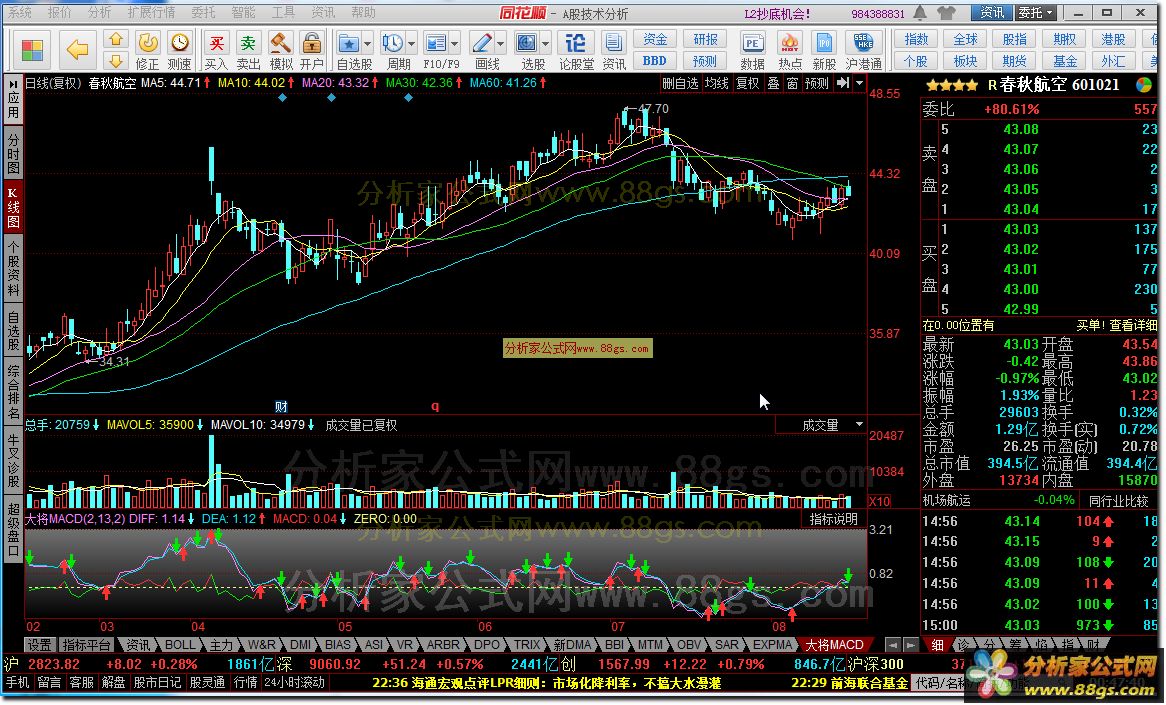1166x705 pixels.
Task: Click the 开户 padlock icon
Action: (x=312, y=42)
